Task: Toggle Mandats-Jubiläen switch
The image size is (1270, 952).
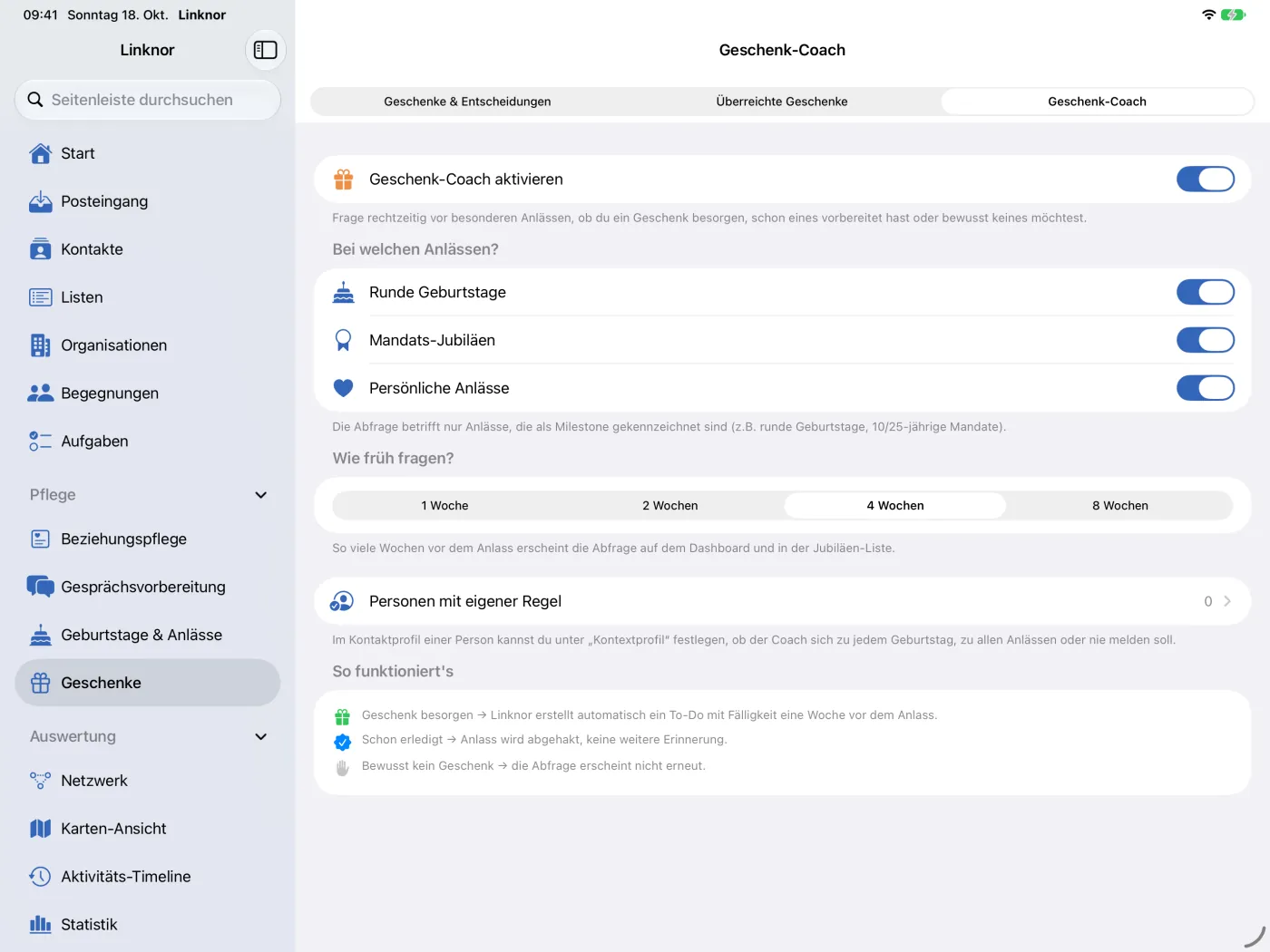Action: point(1206,340)
